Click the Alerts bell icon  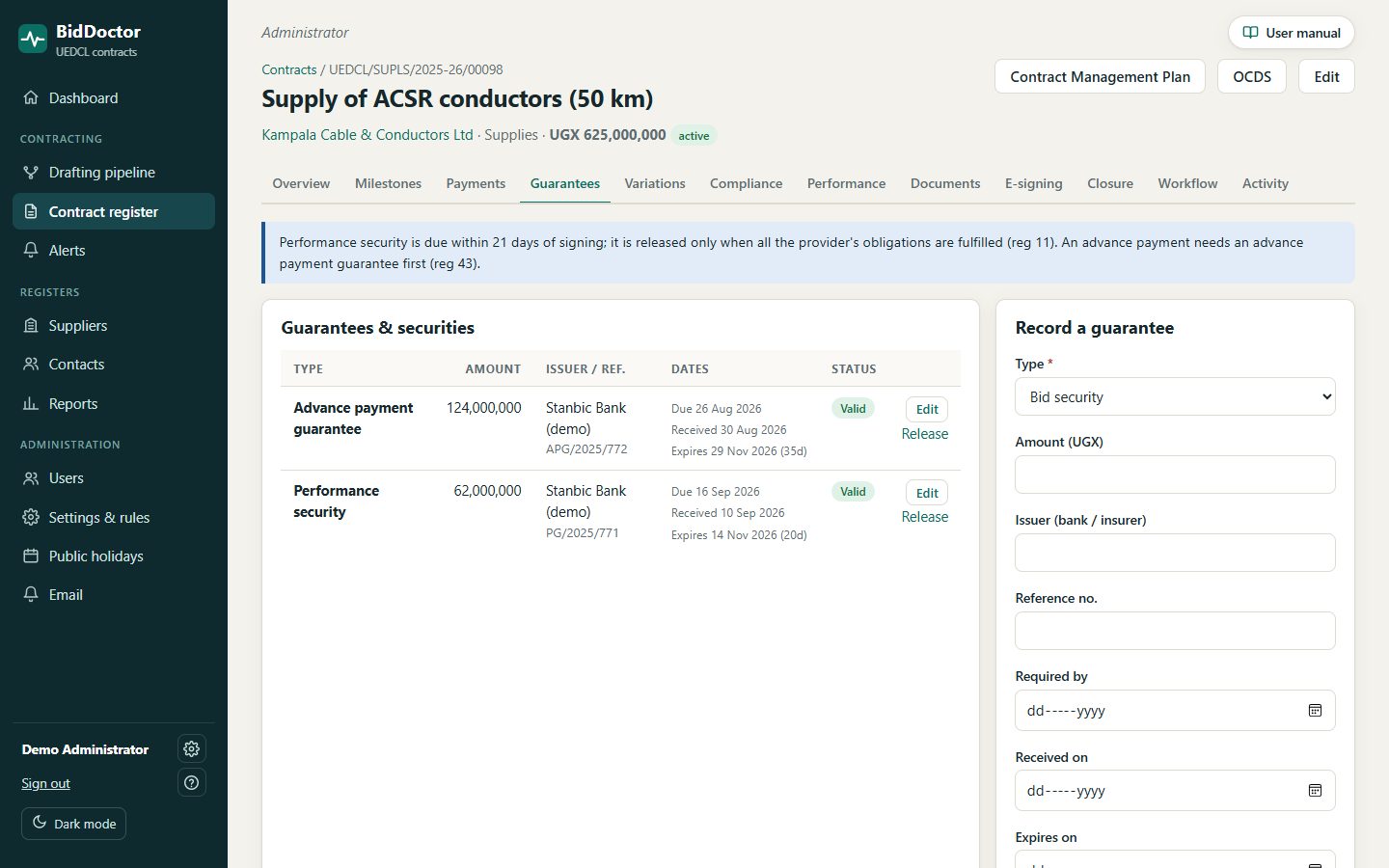[31, 250]
